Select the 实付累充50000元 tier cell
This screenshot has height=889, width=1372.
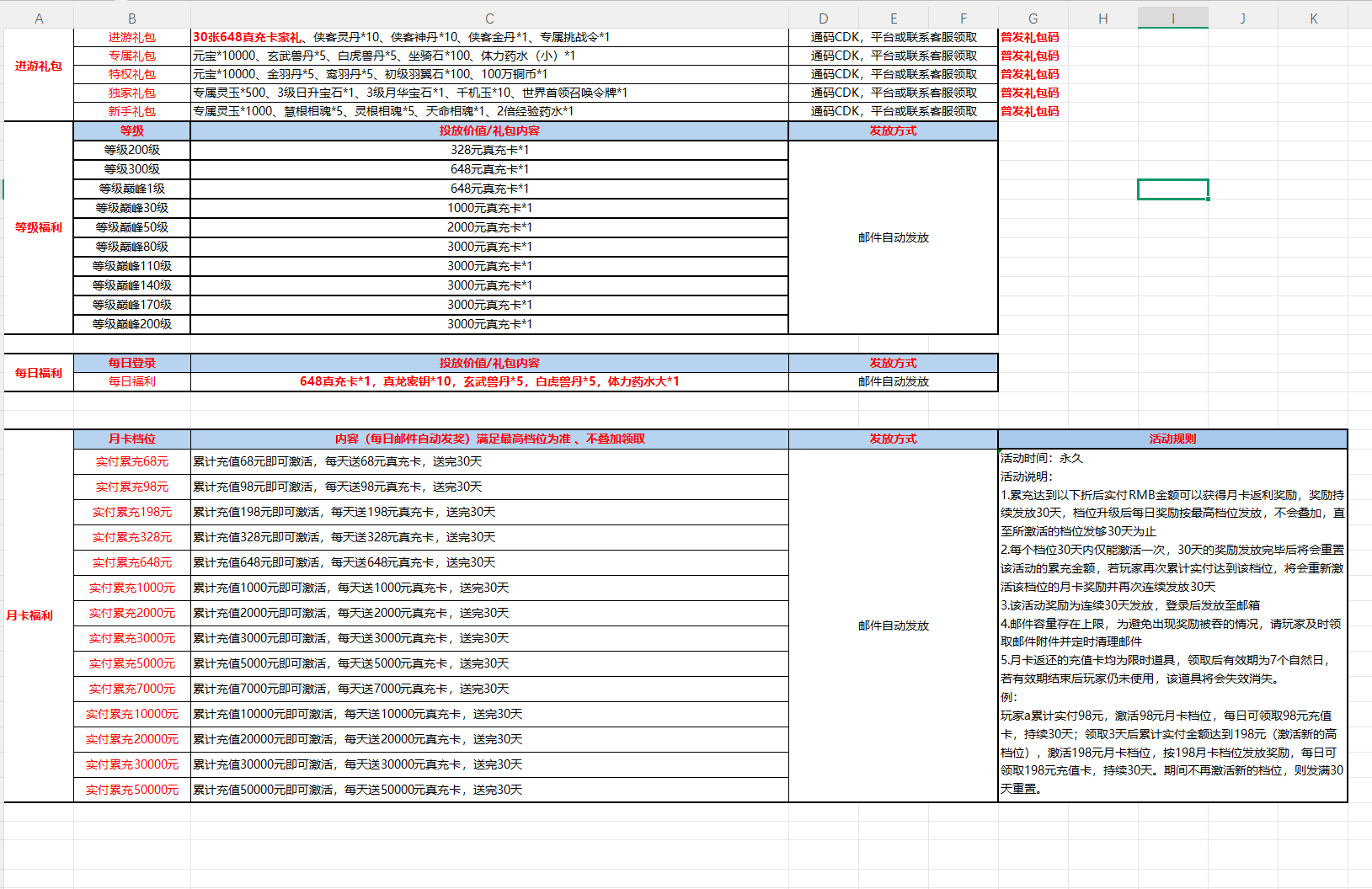tap(132, 790)
